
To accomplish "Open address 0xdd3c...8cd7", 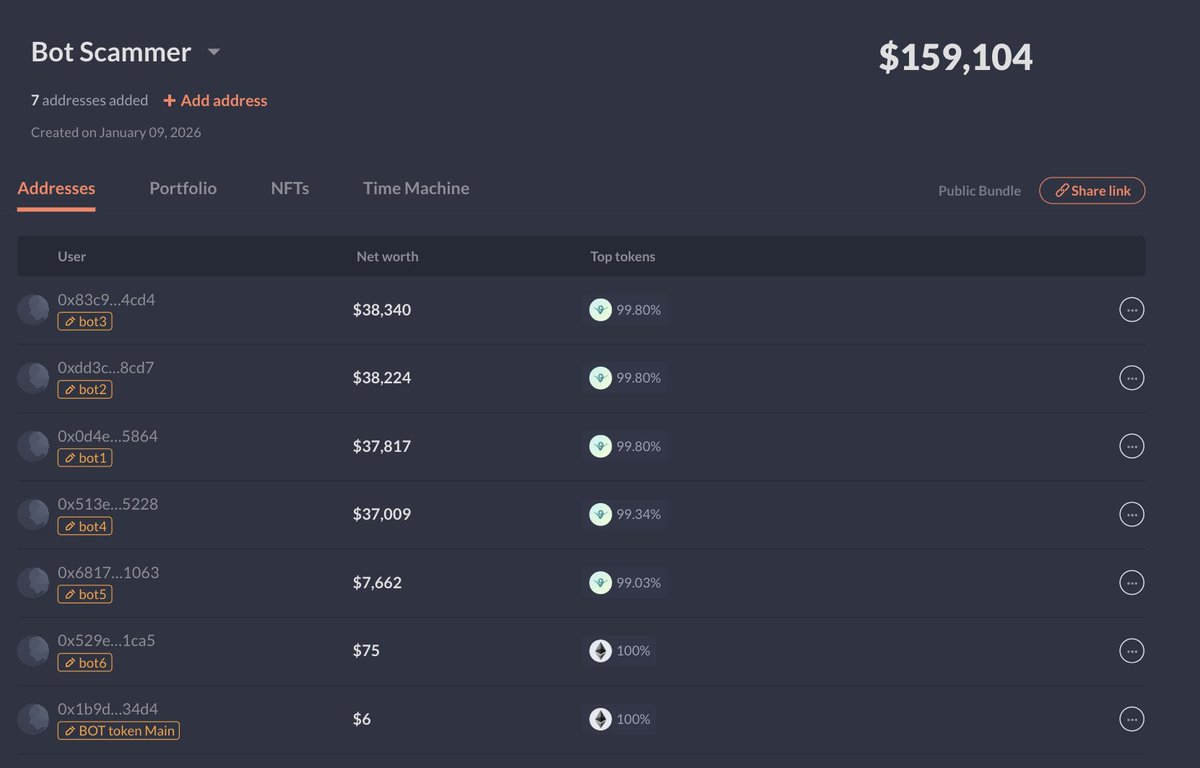I will pos(106,368).
